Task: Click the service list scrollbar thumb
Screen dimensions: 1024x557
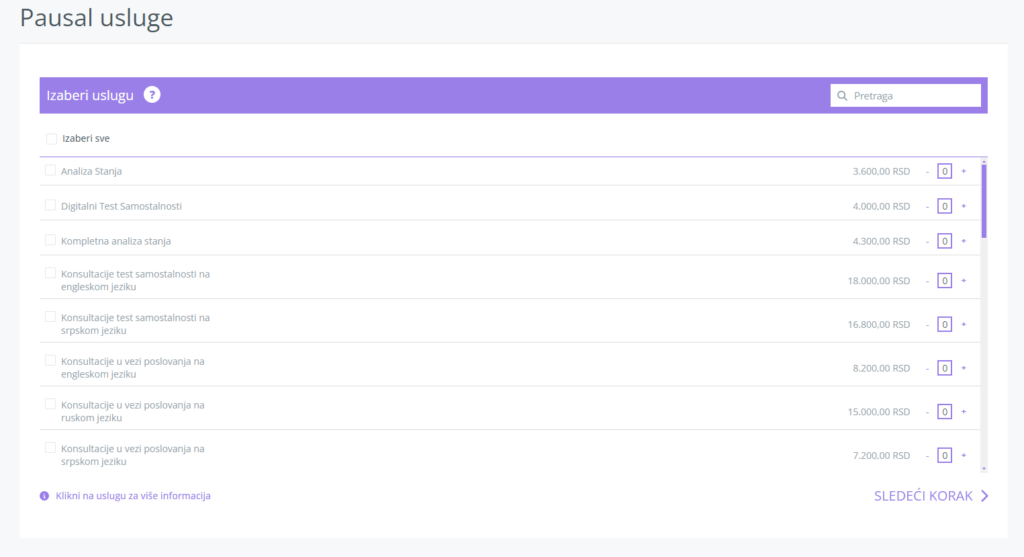Action: (984, 201)
